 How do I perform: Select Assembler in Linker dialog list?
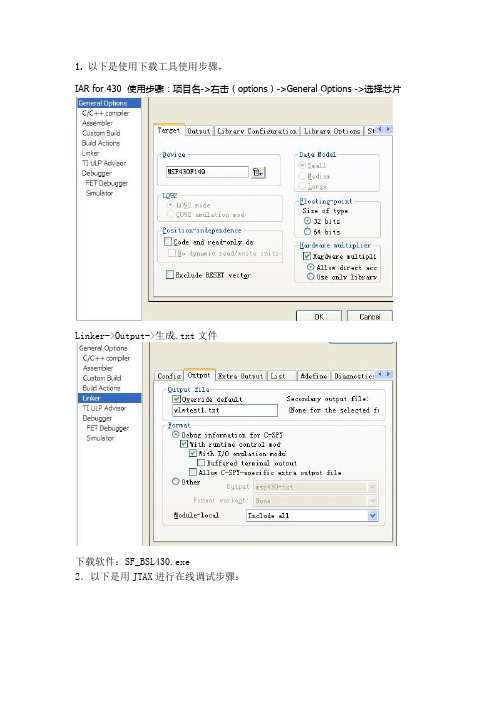98,368
